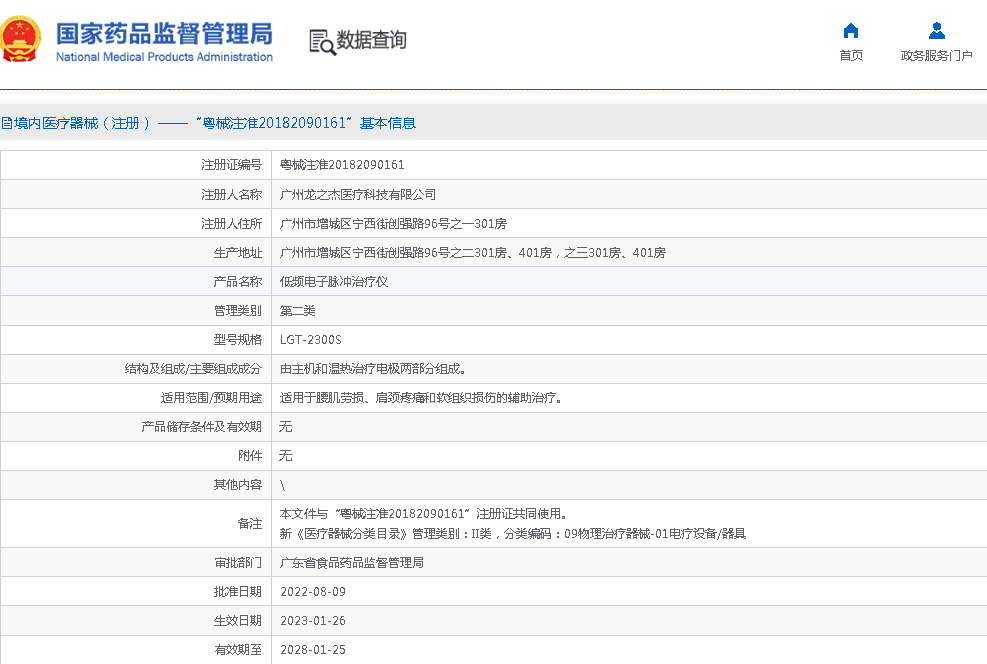Click product name 低频电子脉冲治疗仪
This screenshot has height=664, width=987.
(333, 282)
